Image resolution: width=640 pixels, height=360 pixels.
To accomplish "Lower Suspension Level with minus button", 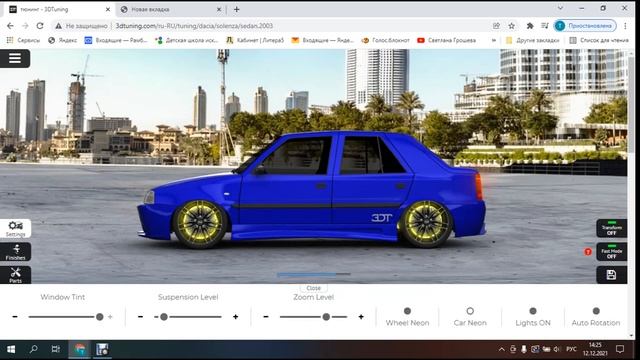I will (140, 317).
